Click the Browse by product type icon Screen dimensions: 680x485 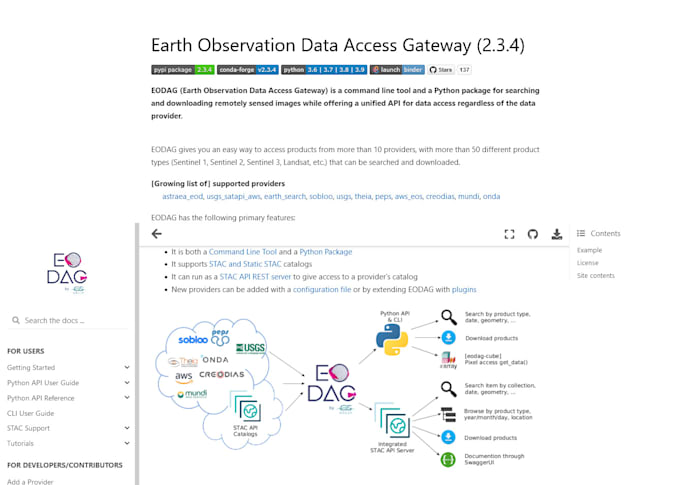tap(448, 414)
